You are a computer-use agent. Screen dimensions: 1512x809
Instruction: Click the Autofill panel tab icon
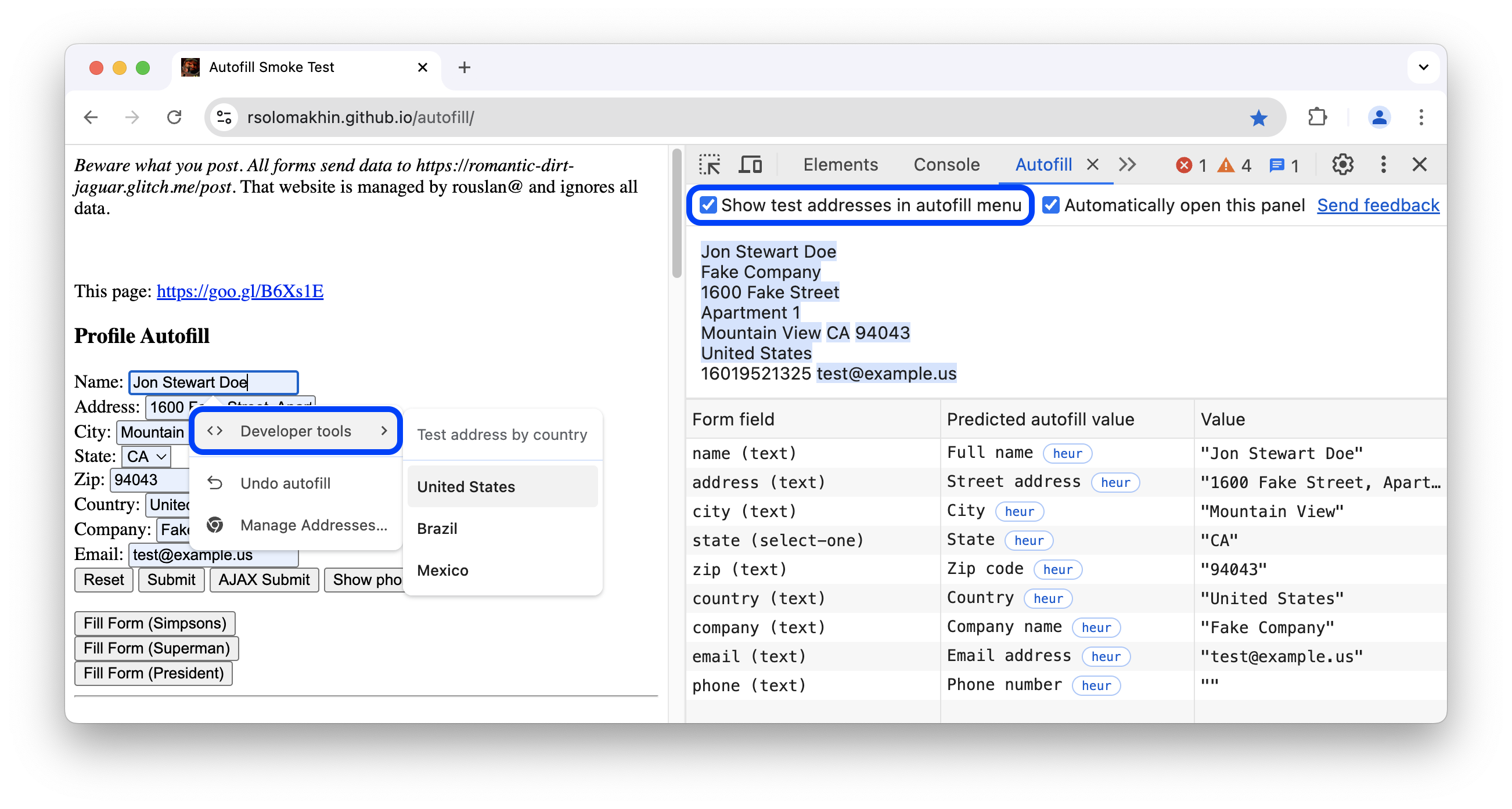[1044, 163]
